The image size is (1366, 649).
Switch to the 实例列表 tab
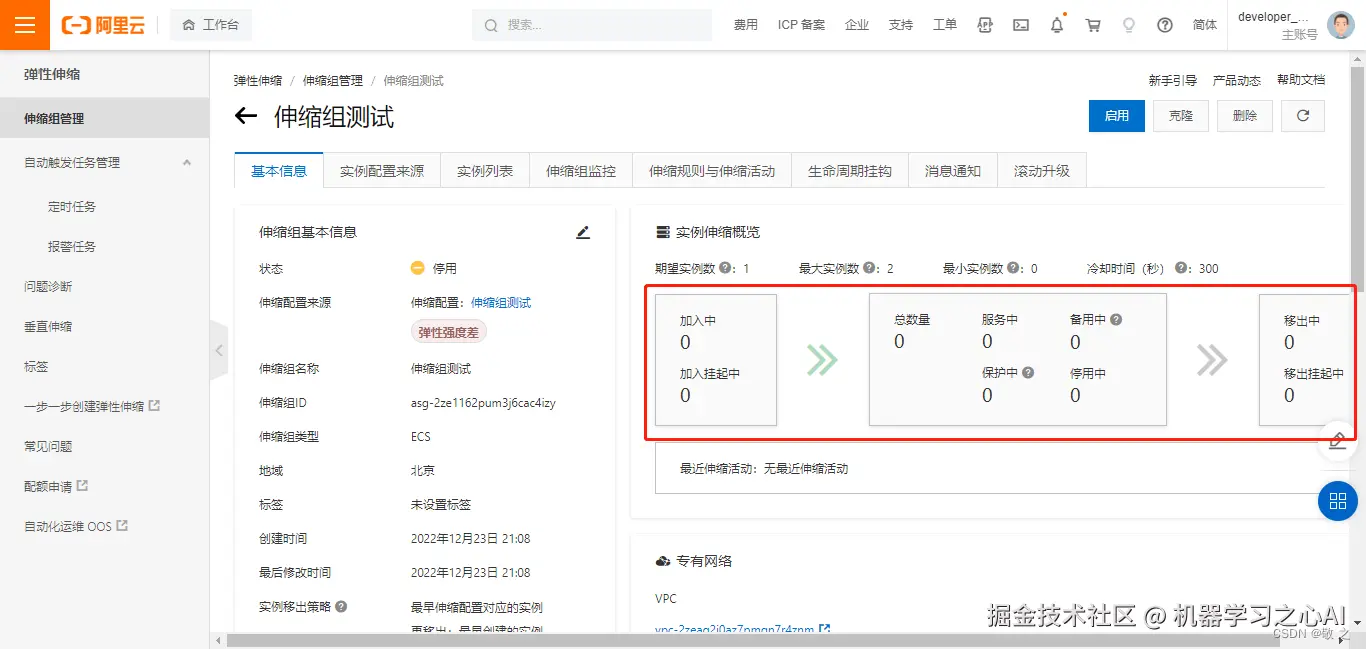pos(484,170)
